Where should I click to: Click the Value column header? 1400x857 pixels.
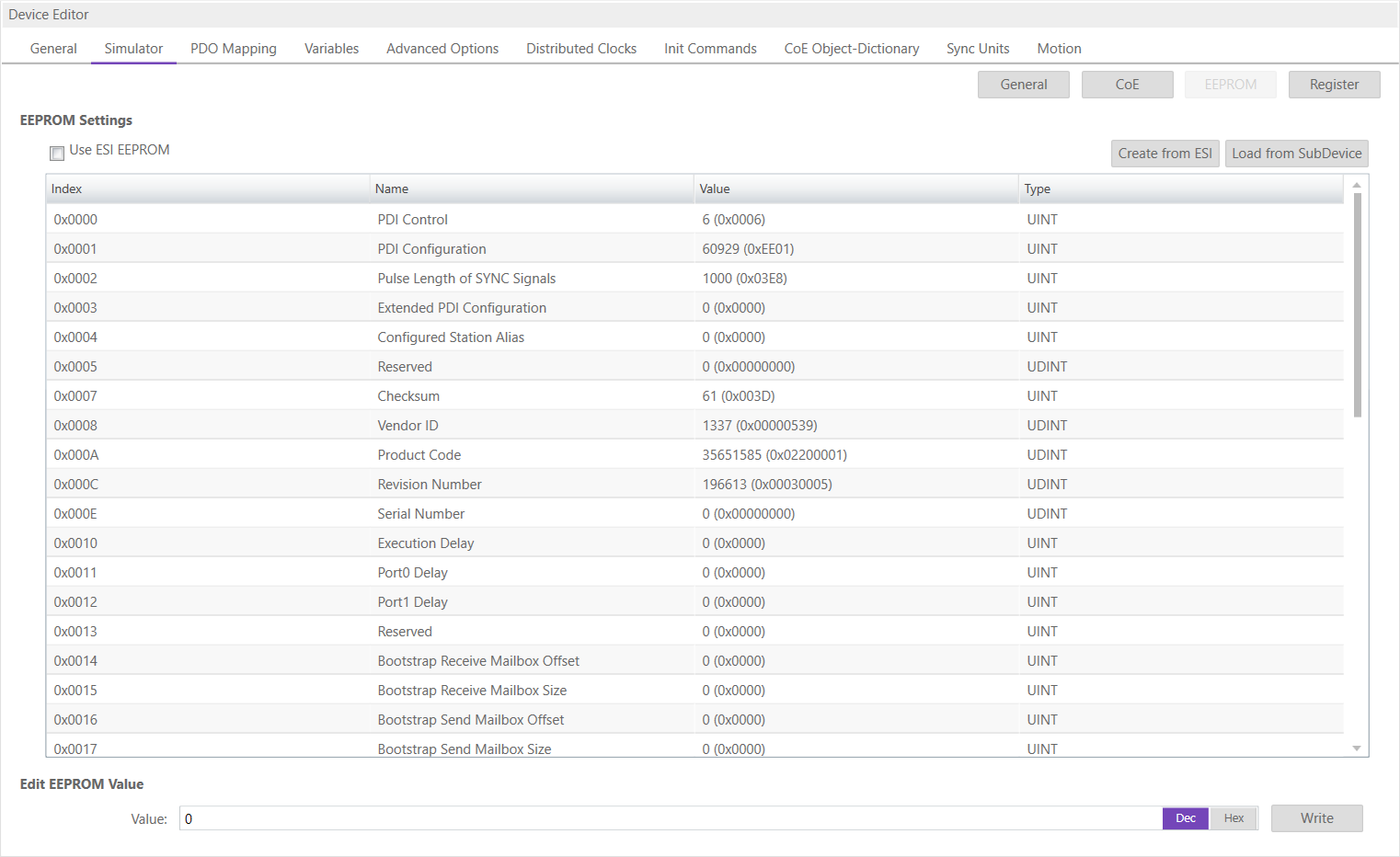click(714, 189)
